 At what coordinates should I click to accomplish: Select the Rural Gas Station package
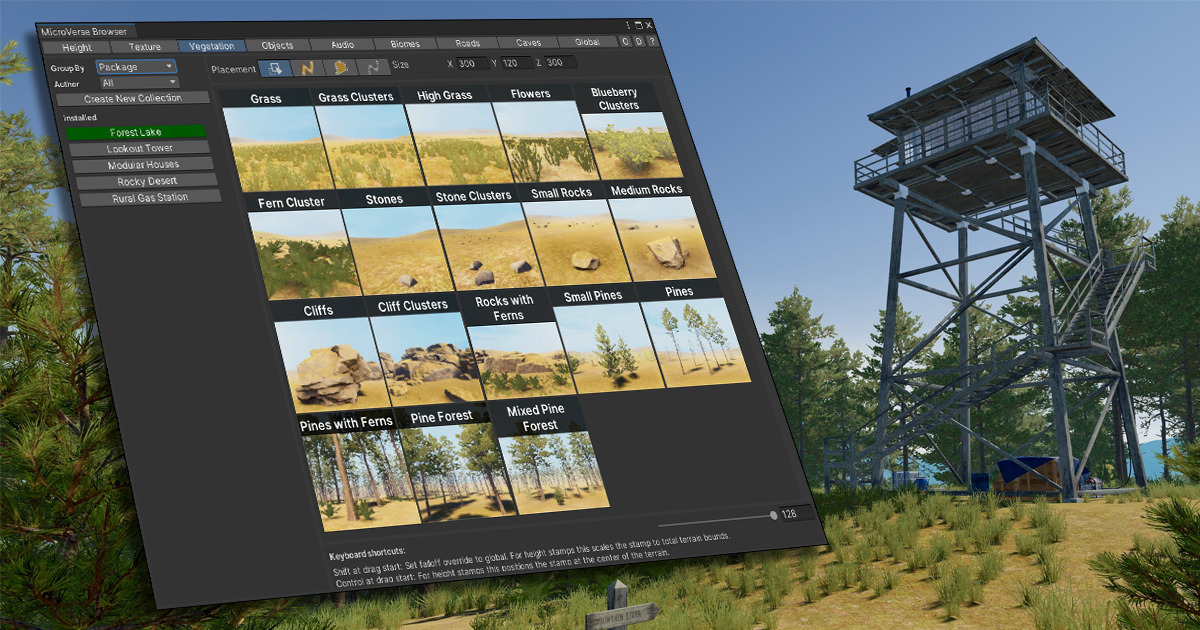tap(151, 197)
